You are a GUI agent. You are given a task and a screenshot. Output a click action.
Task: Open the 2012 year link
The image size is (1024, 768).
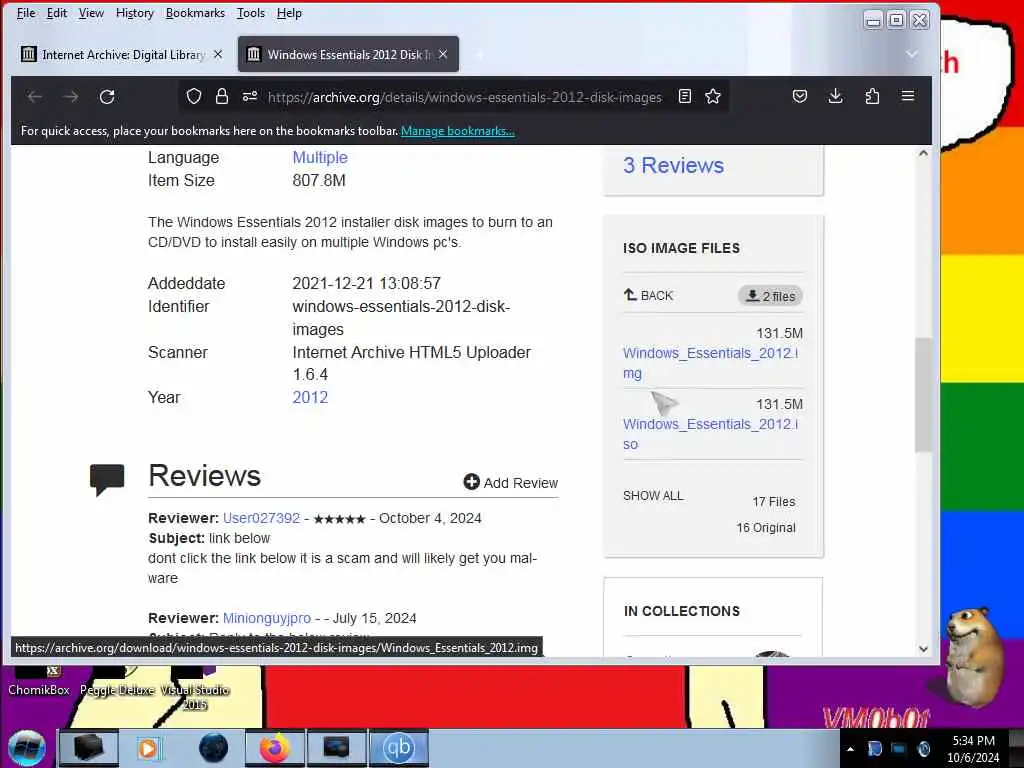point(310,397)
